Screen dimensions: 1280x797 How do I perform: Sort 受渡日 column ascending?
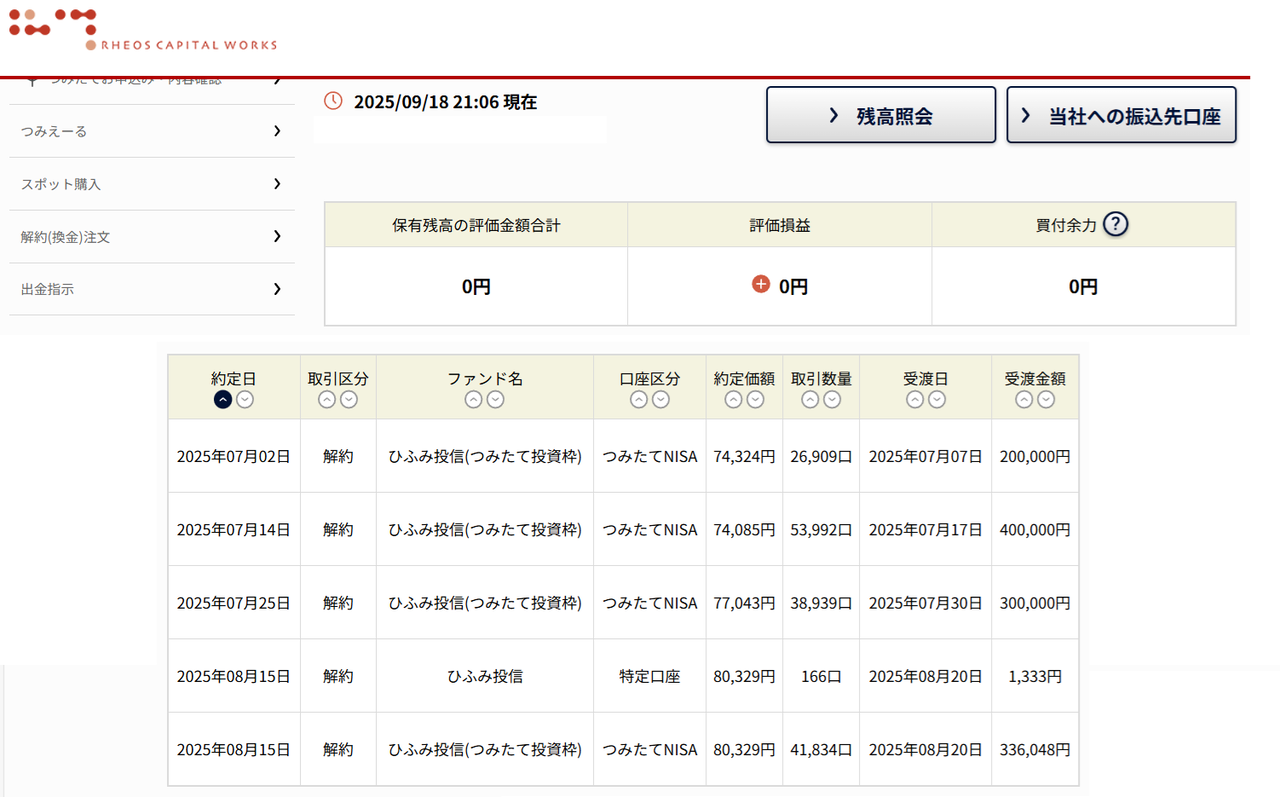[x=915, y=399]
